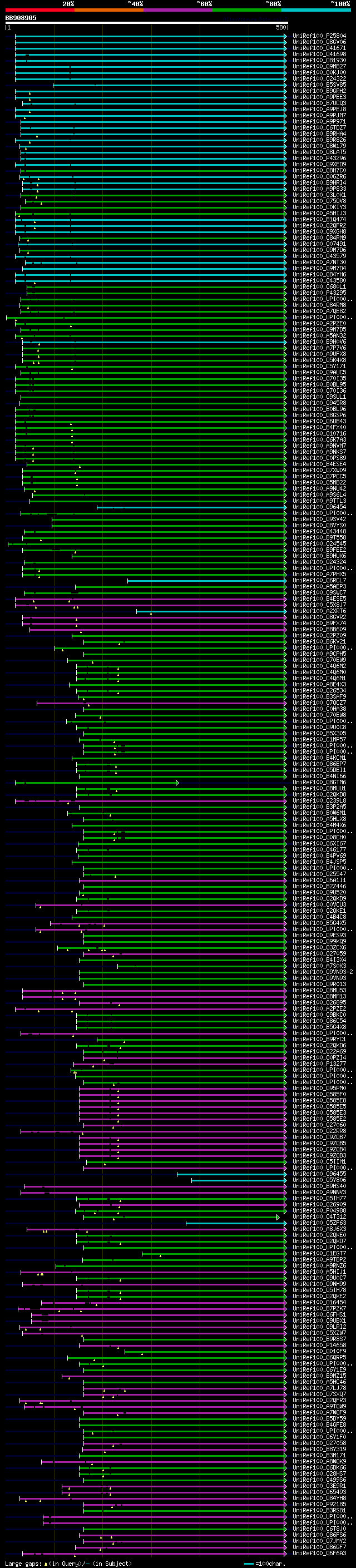Select the label UniRef100_Q8GTH6
This screenshot has height=1568, width=356.
[x=319, y=782]
